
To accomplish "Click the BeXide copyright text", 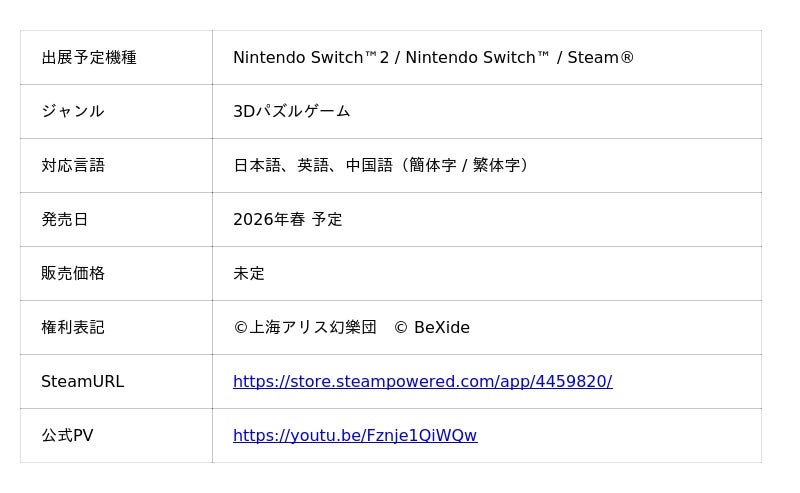I will [441, 328].
